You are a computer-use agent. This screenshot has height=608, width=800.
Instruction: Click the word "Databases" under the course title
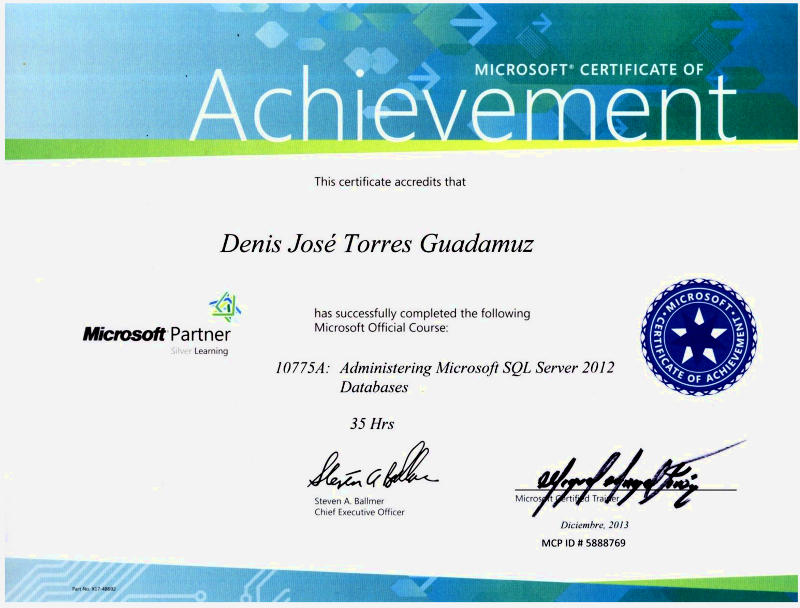[x=374, y=387]
